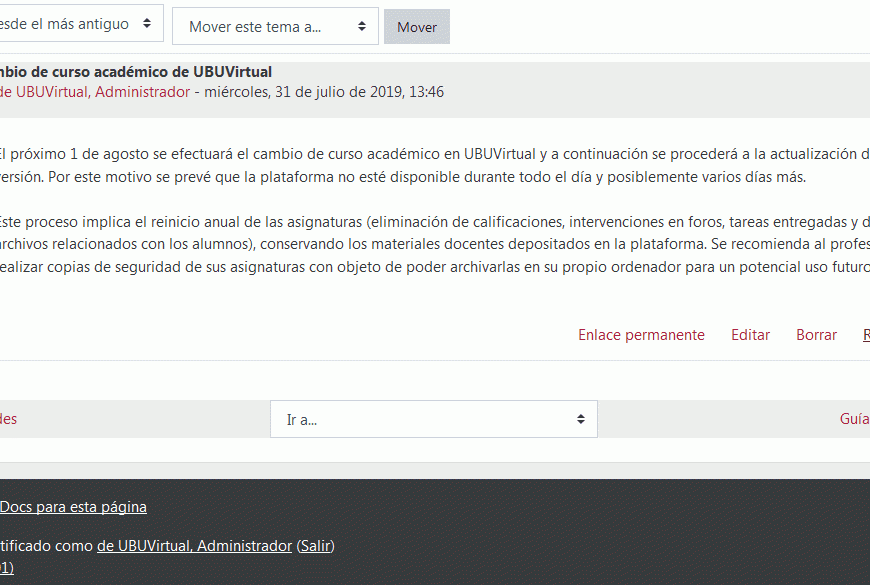Click Editar on the forum post
The width and height of the screenshot is (870, 585).
point(750,335)
